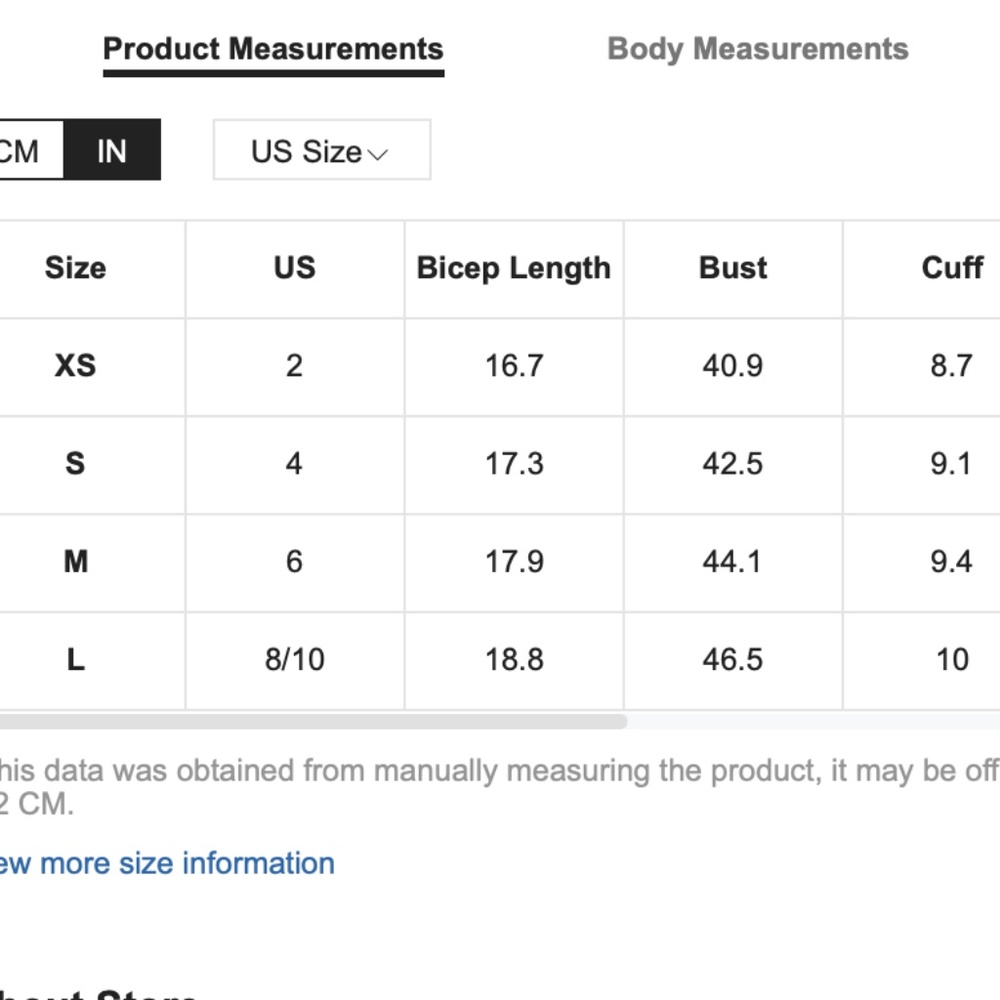This screenshot has height=1000, width=1000.
Task: Click the 16.7 bicep length cell
Action: click(514, 366)
